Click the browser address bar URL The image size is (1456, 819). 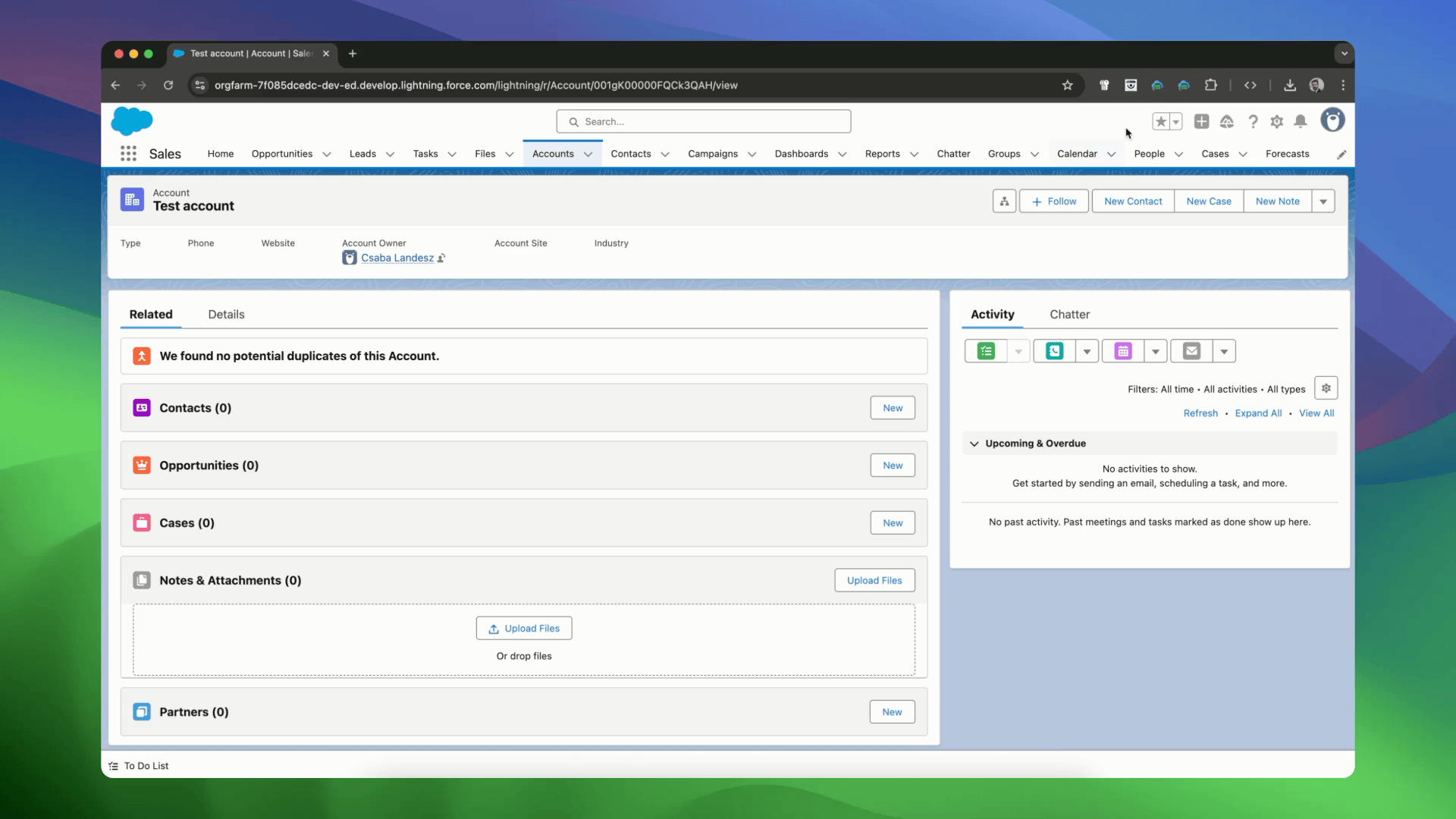point(475,85)
